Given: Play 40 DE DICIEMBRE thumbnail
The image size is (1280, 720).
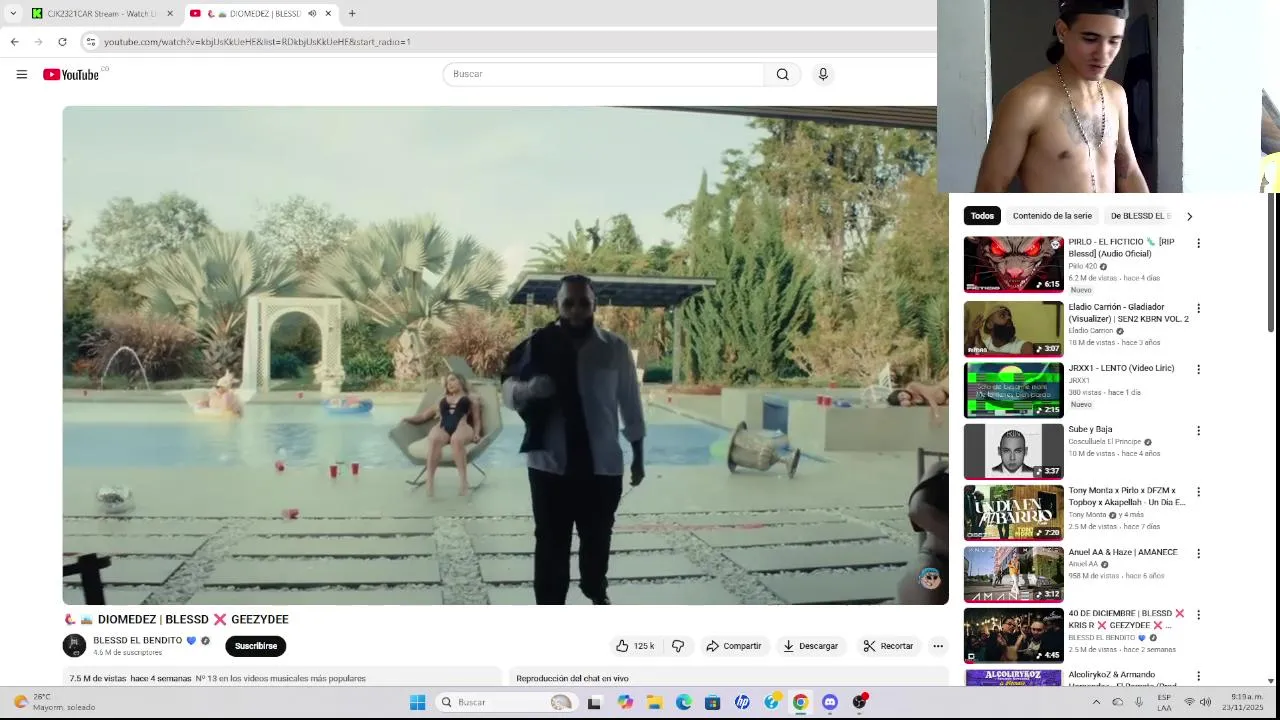Looking at the screenshot, I should pos(1013,635).
